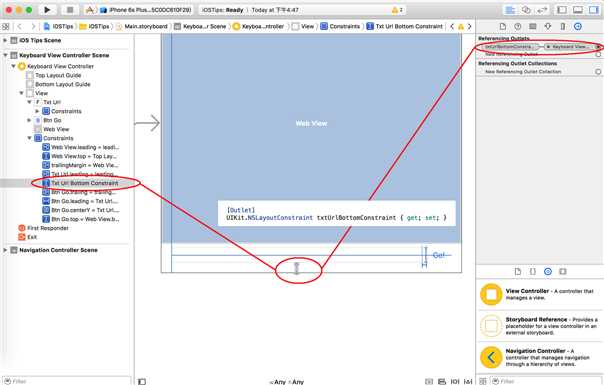The height and width of the screenshot is (385, 604).
Task: Select the Keyboa...r Scene breadcrumb
Action: click(200, 26)
